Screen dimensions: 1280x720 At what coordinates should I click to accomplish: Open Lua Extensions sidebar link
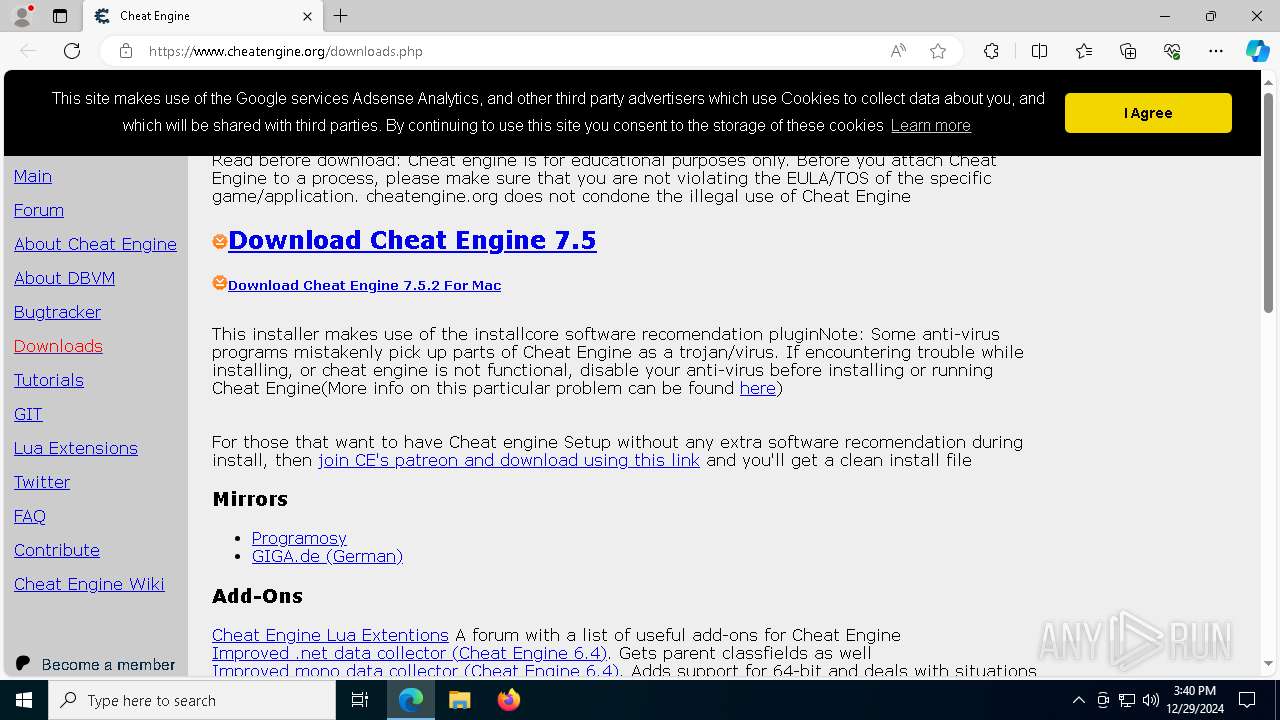pyautogui.click(x=76, y=448)
